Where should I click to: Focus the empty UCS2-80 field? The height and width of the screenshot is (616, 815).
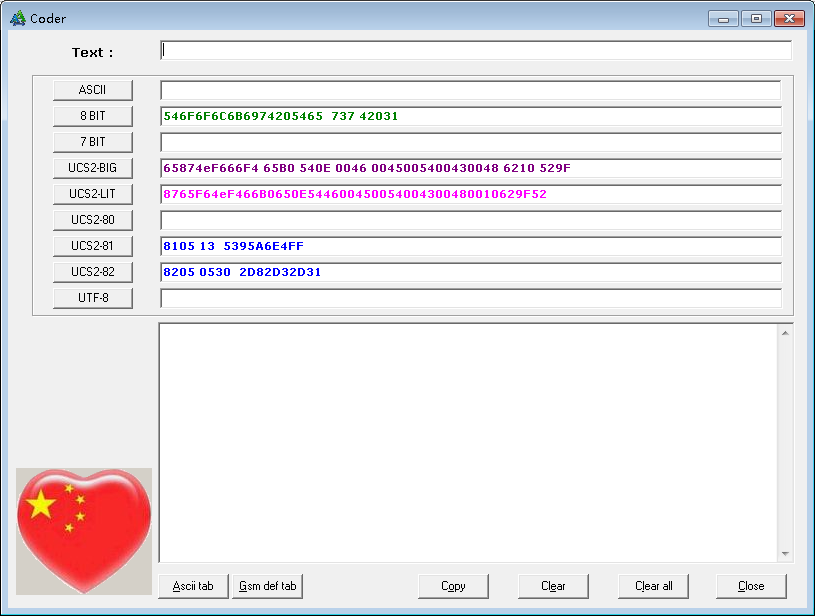470,220
